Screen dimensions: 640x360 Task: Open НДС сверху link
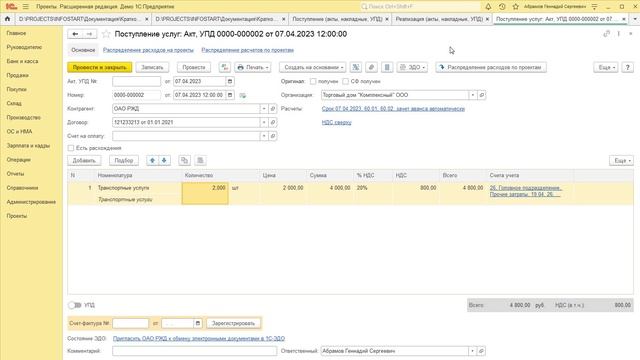(336, 122)
